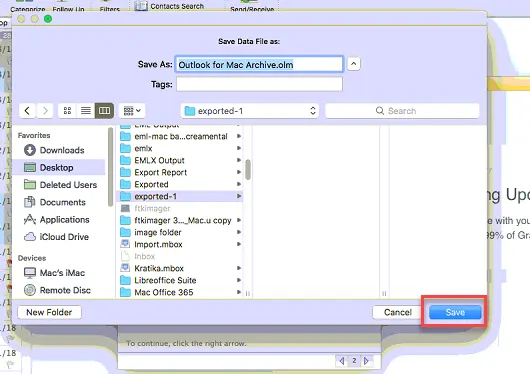Select ftkimager 3..._Mac.u copy folder
This screenshot has width=530, height=374.
[x=180, y=220]
